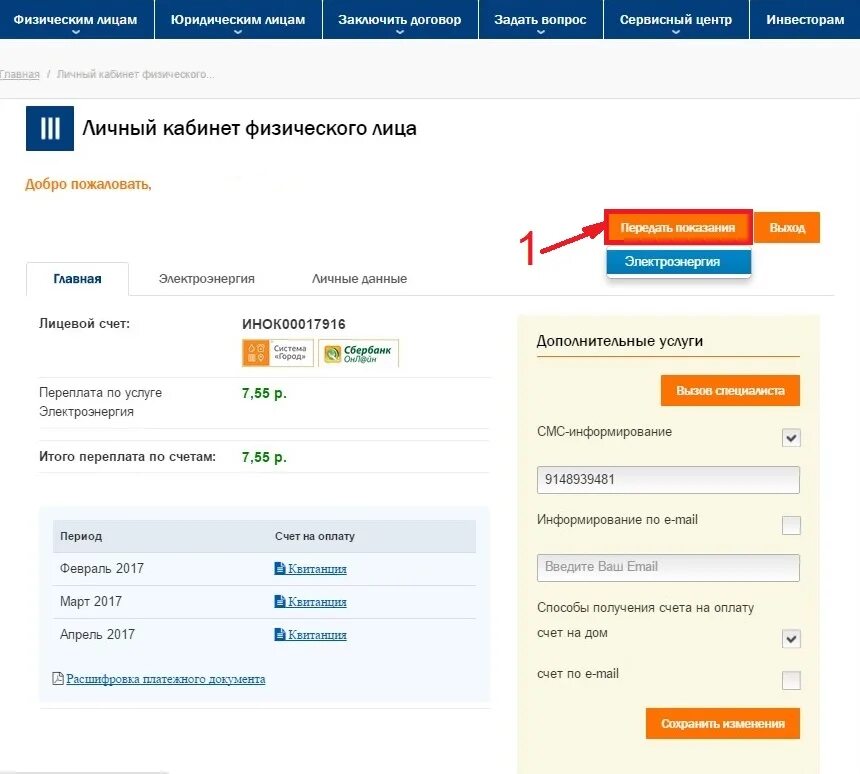Click the Счет на оплату column header
Viewport: 860px width, 774px height.
(315, 536)
